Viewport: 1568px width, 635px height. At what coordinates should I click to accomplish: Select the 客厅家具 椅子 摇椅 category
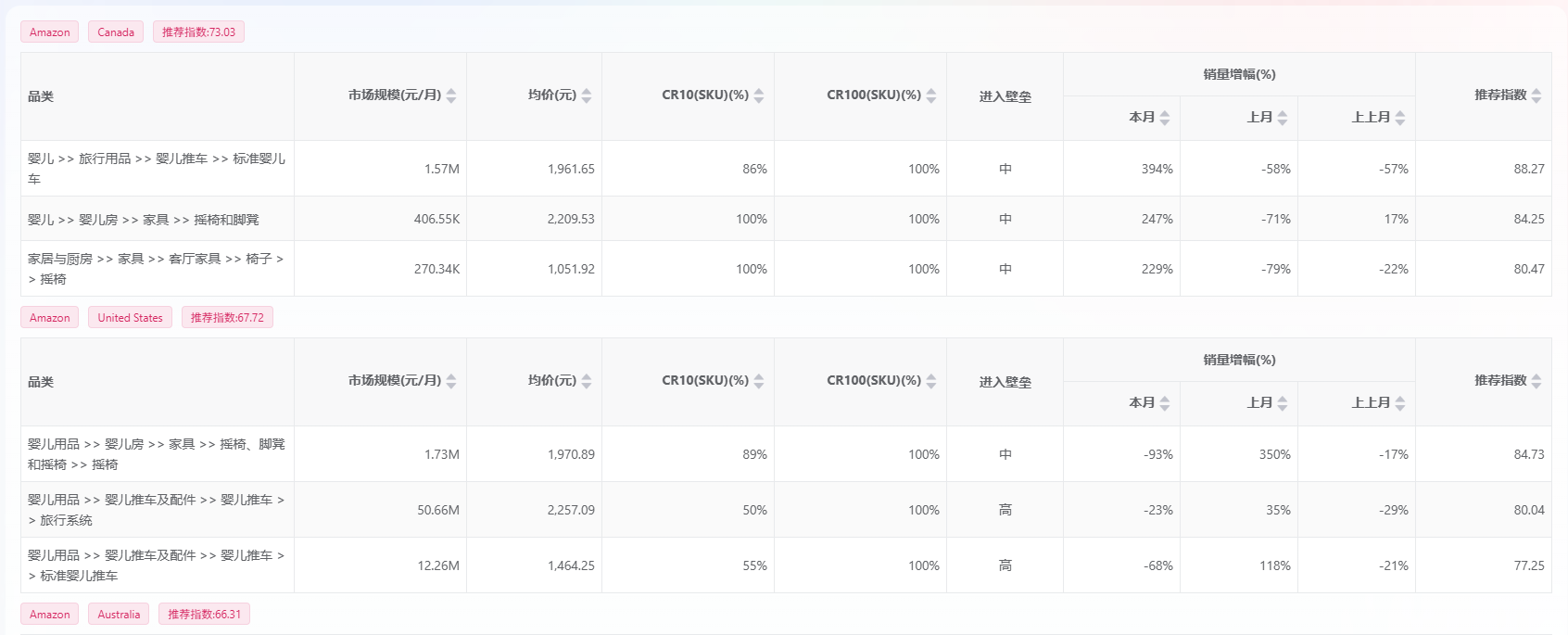[156, 269]
